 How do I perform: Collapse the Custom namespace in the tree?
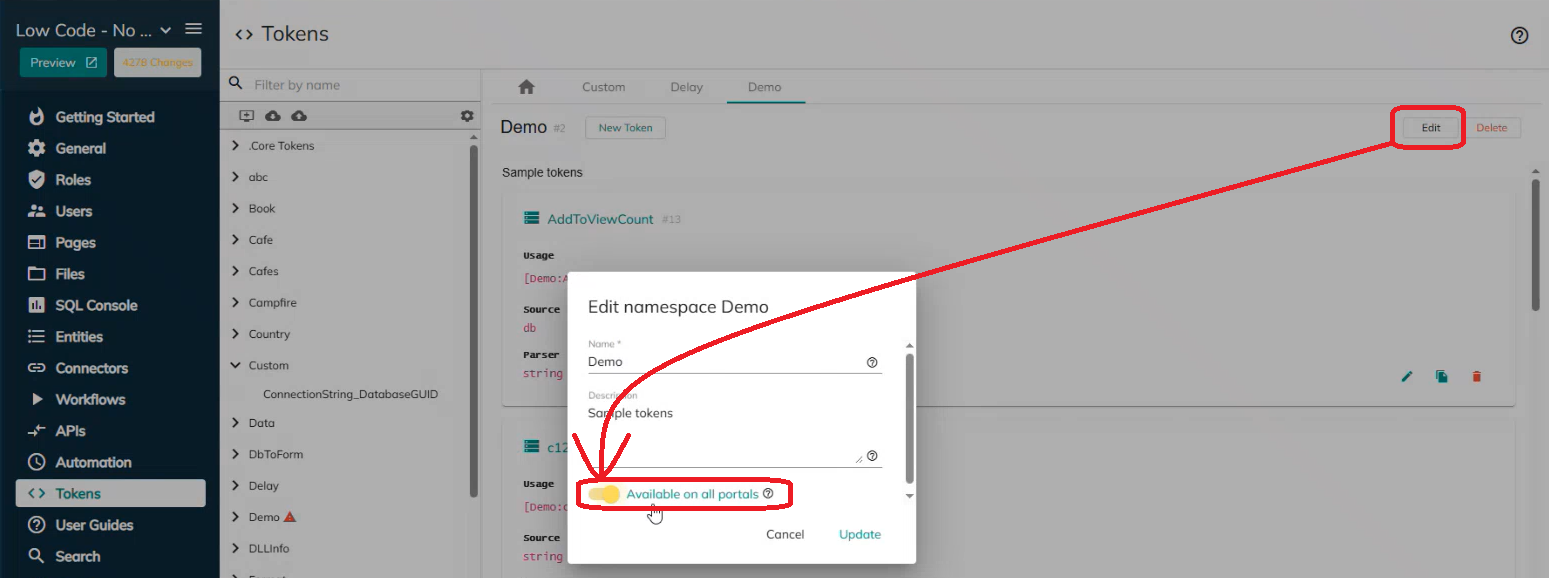point(236,366)
